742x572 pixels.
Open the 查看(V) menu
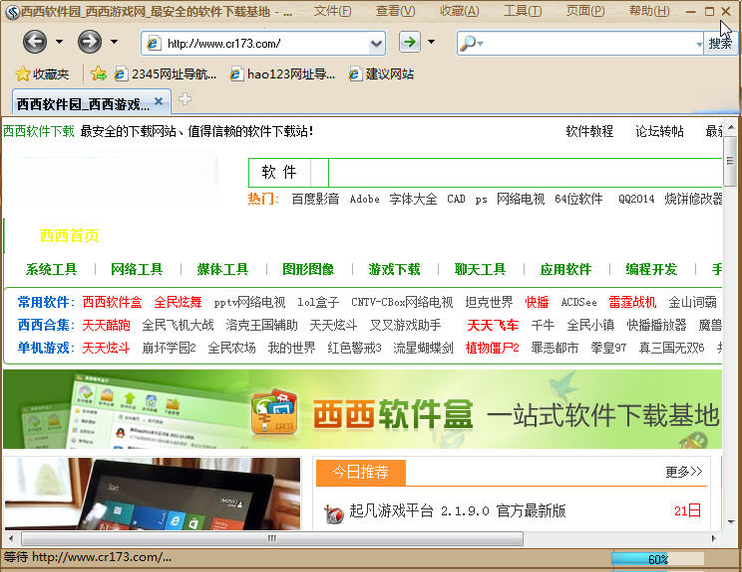396,11
